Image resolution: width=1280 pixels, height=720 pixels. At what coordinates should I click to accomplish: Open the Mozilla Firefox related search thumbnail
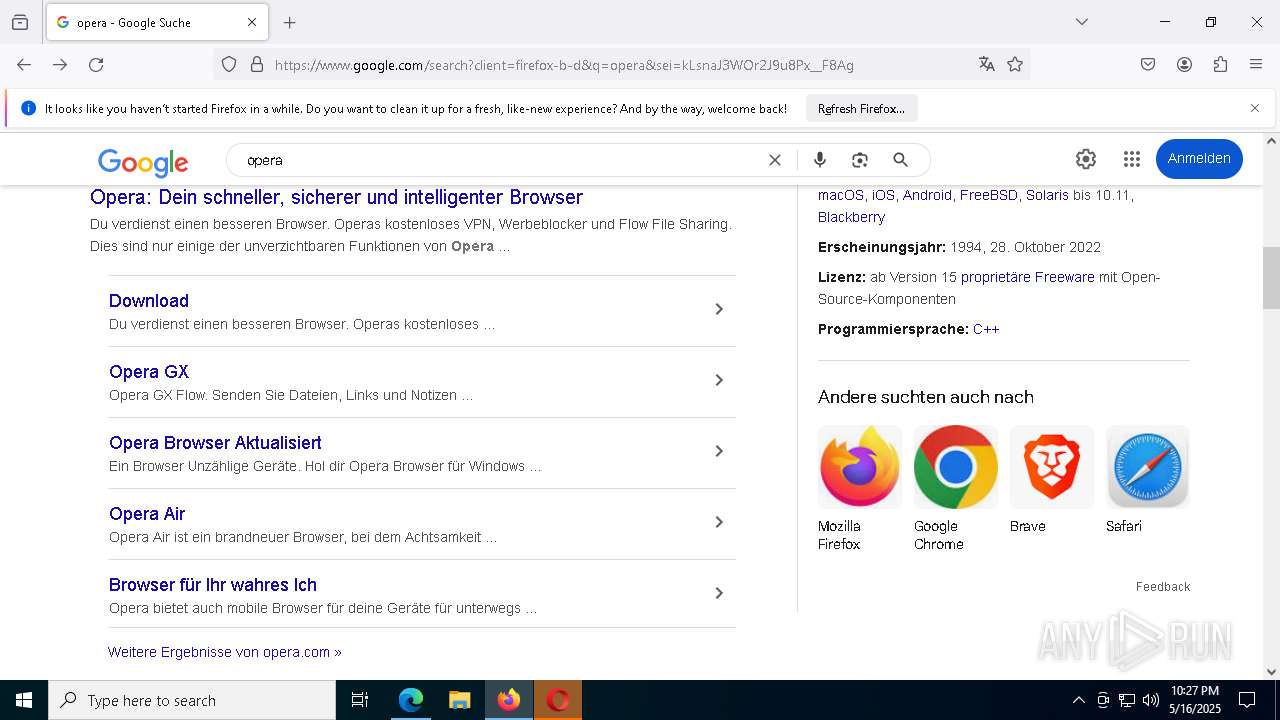[859, 467]
